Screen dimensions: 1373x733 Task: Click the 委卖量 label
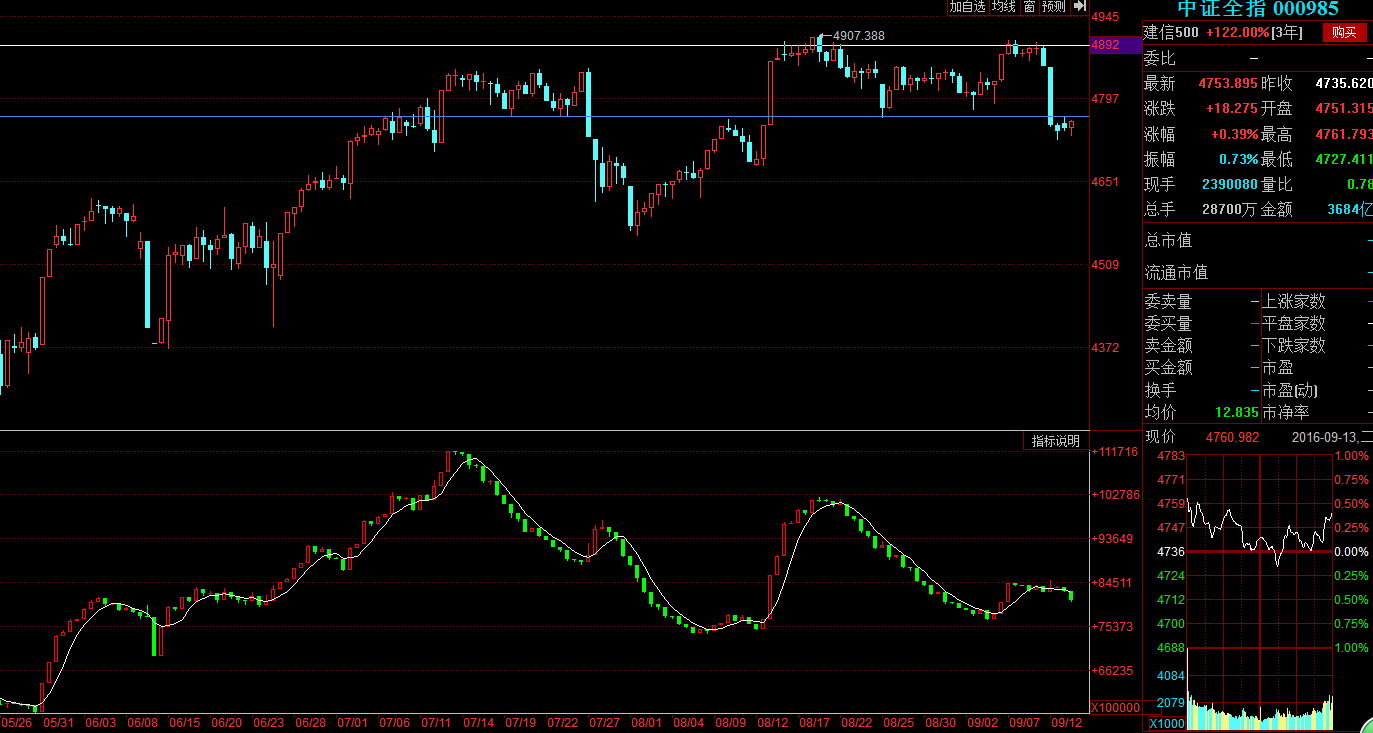pos(1169,301)
